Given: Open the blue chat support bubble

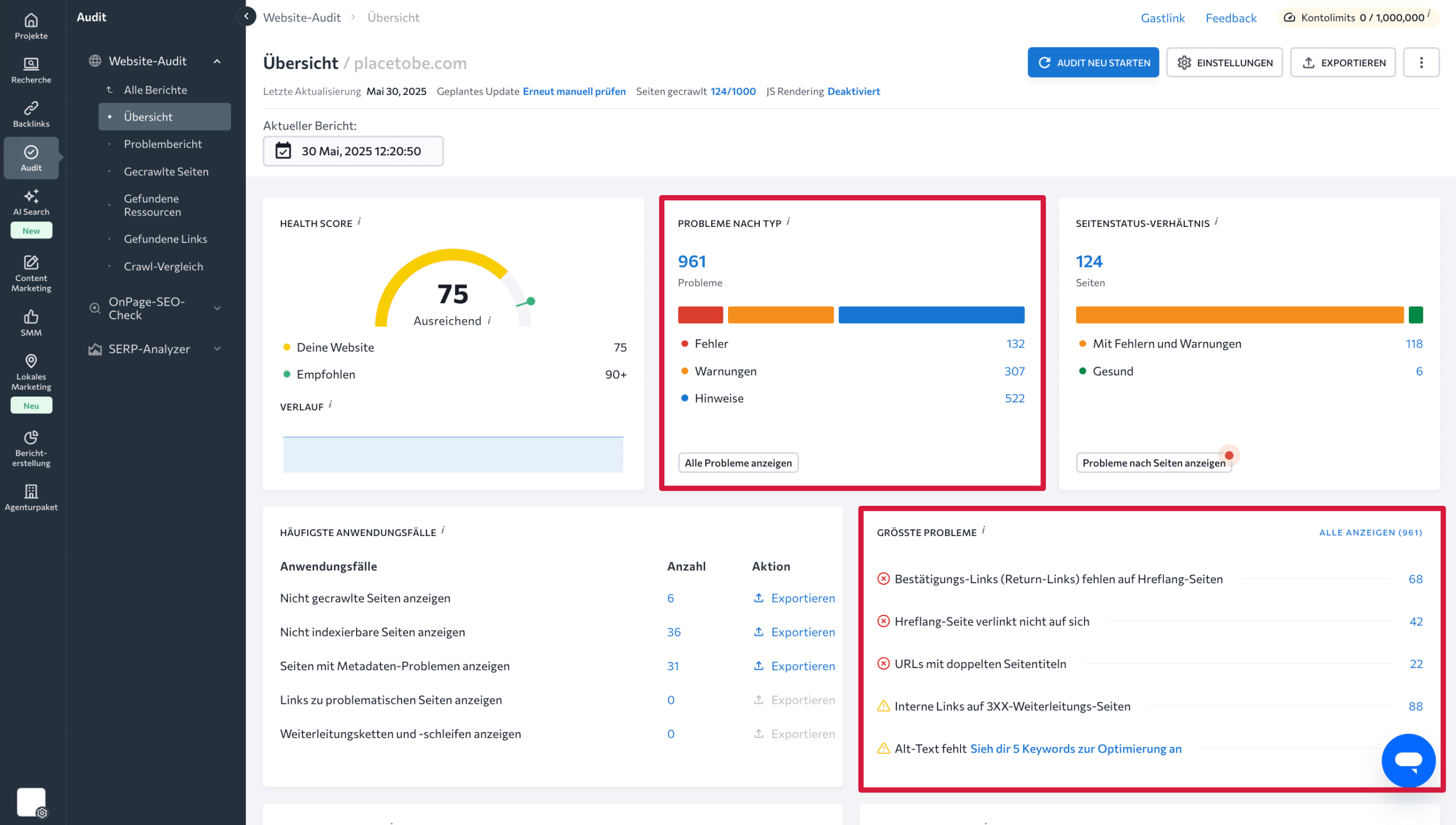Looking at the screenshot, I should [x=1408, y=761].
